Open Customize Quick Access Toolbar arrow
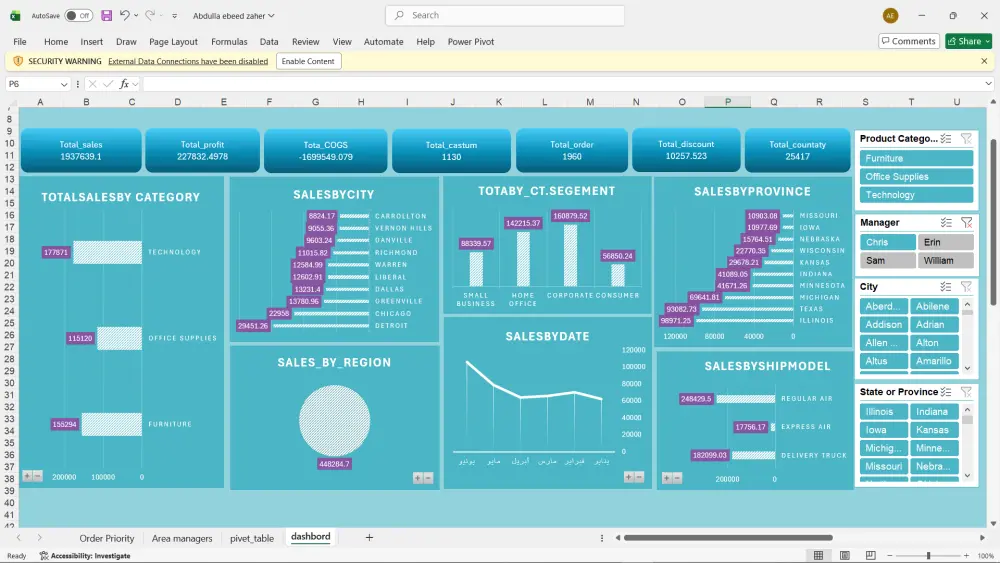Screen dimensions: 1000x563 pyautogui.click(x=174, y=16)
